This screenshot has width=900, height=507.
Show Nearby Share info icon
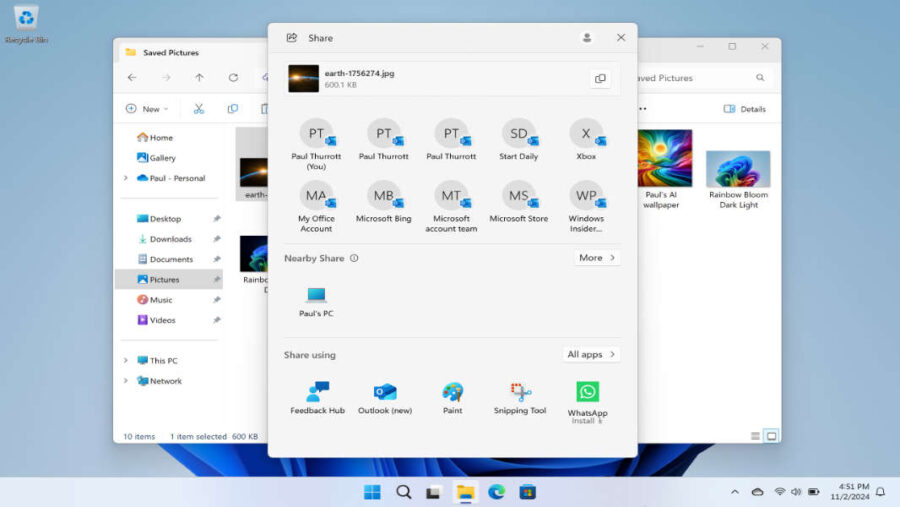tap(354, 258)
